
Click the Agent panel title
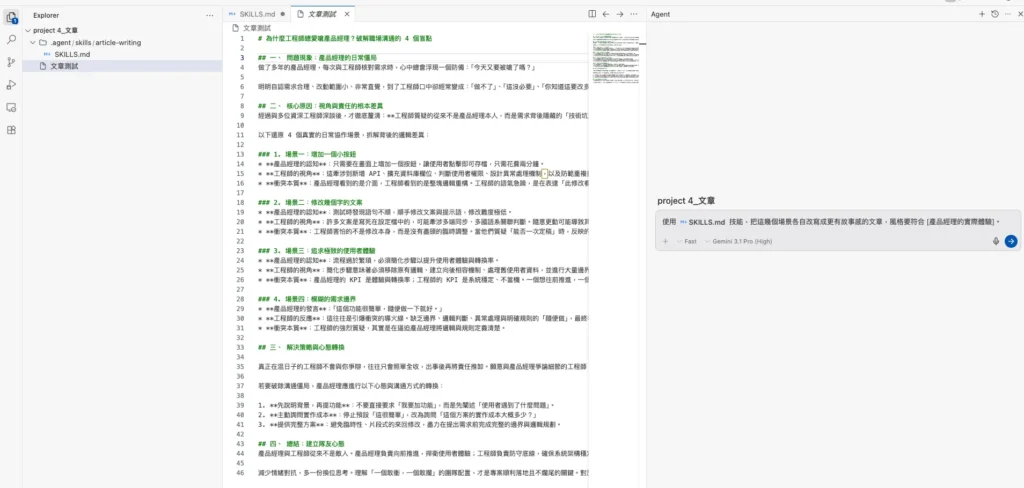[660, 14]
